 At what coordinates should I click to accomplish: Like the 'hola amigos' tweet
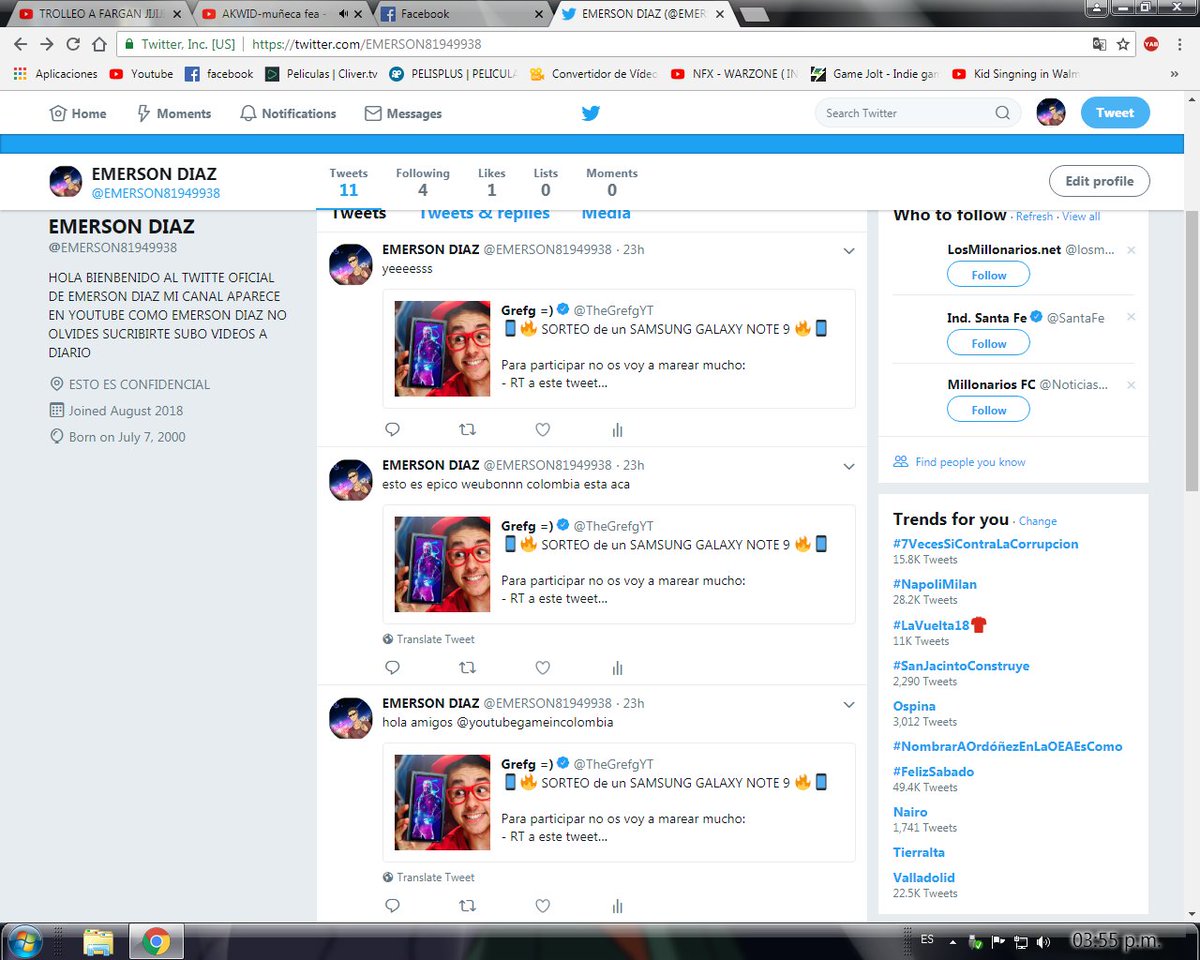click(x=542, y=906)
